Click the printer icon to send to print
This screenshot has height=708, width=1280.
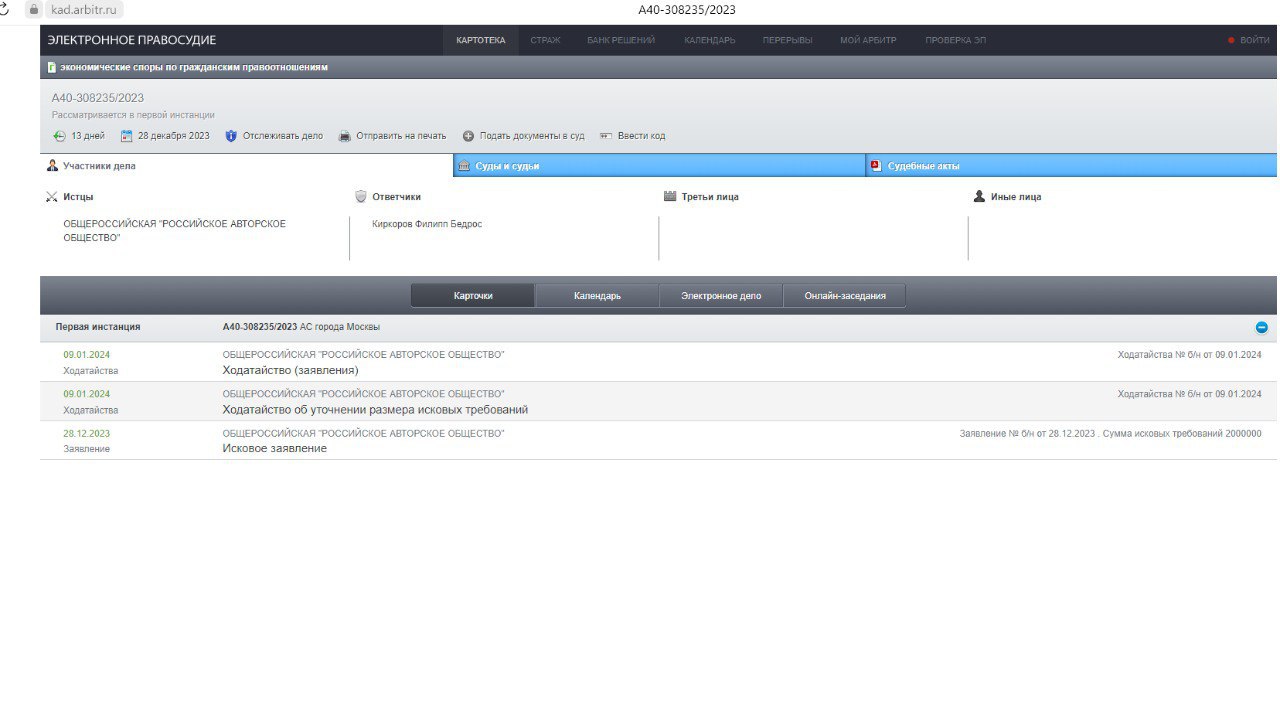[345, 136]
